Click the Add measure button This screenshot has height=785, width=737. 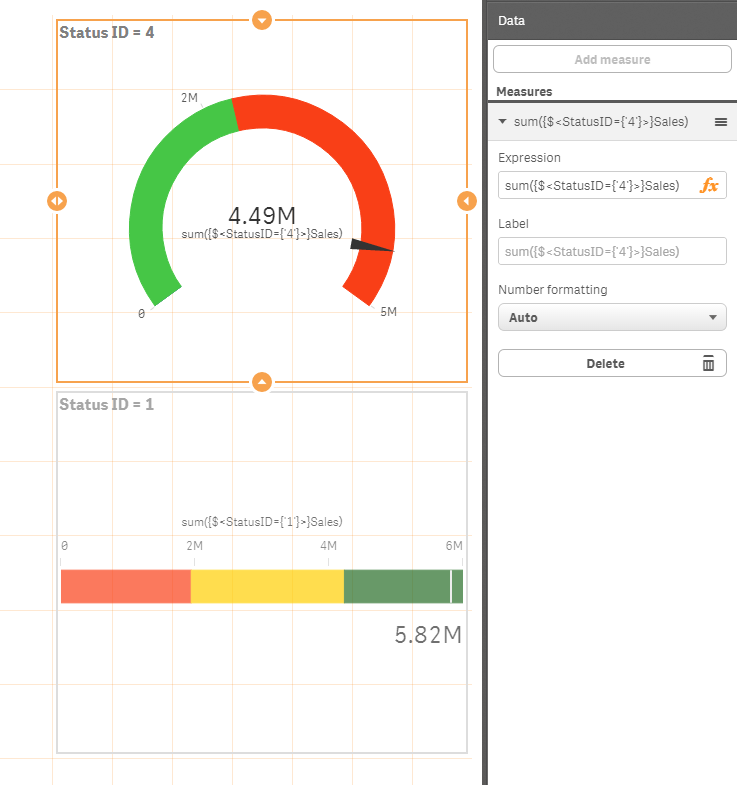click(x=612, y=59)
